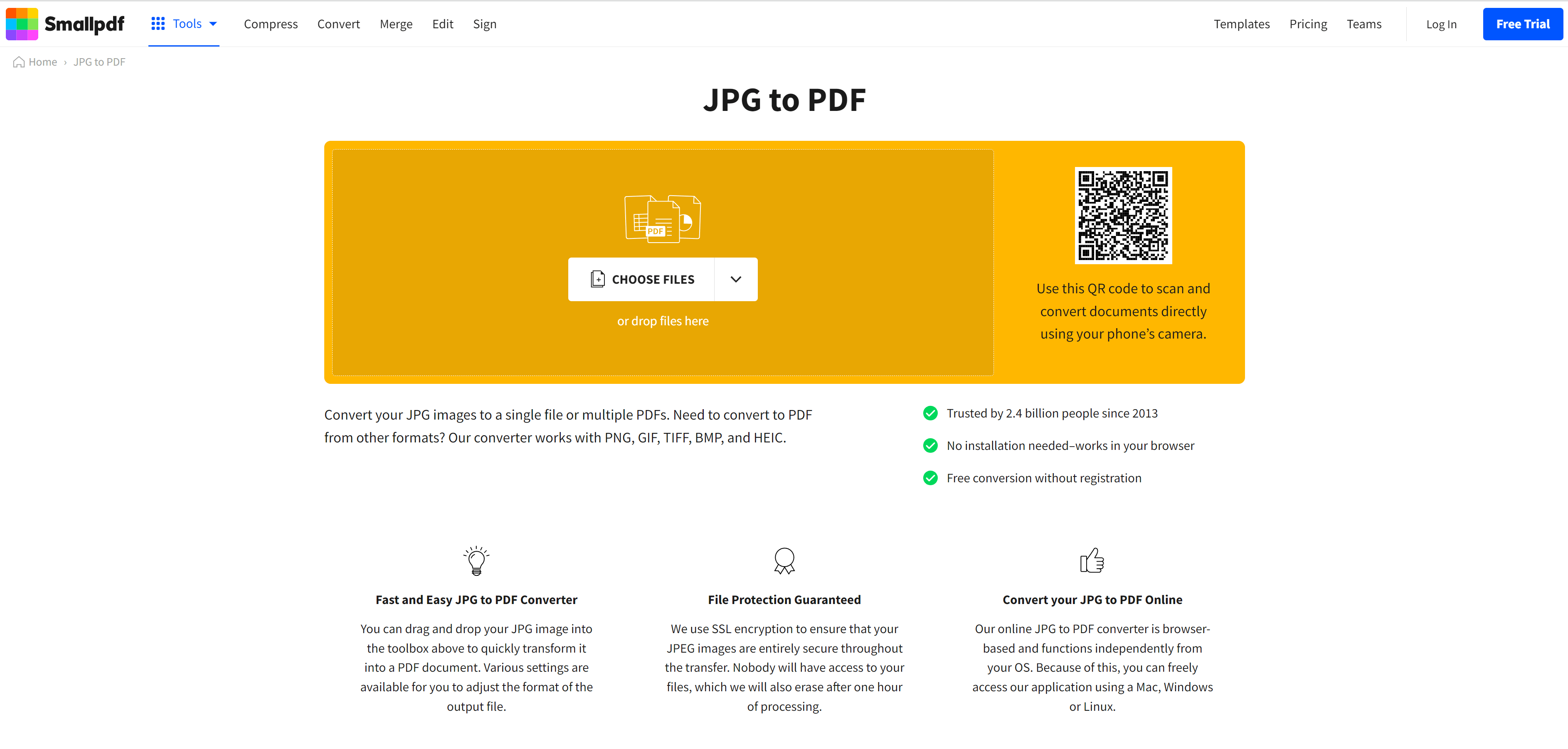
Task: Click the Tools grid/apps icon
Action: point(157,23)
